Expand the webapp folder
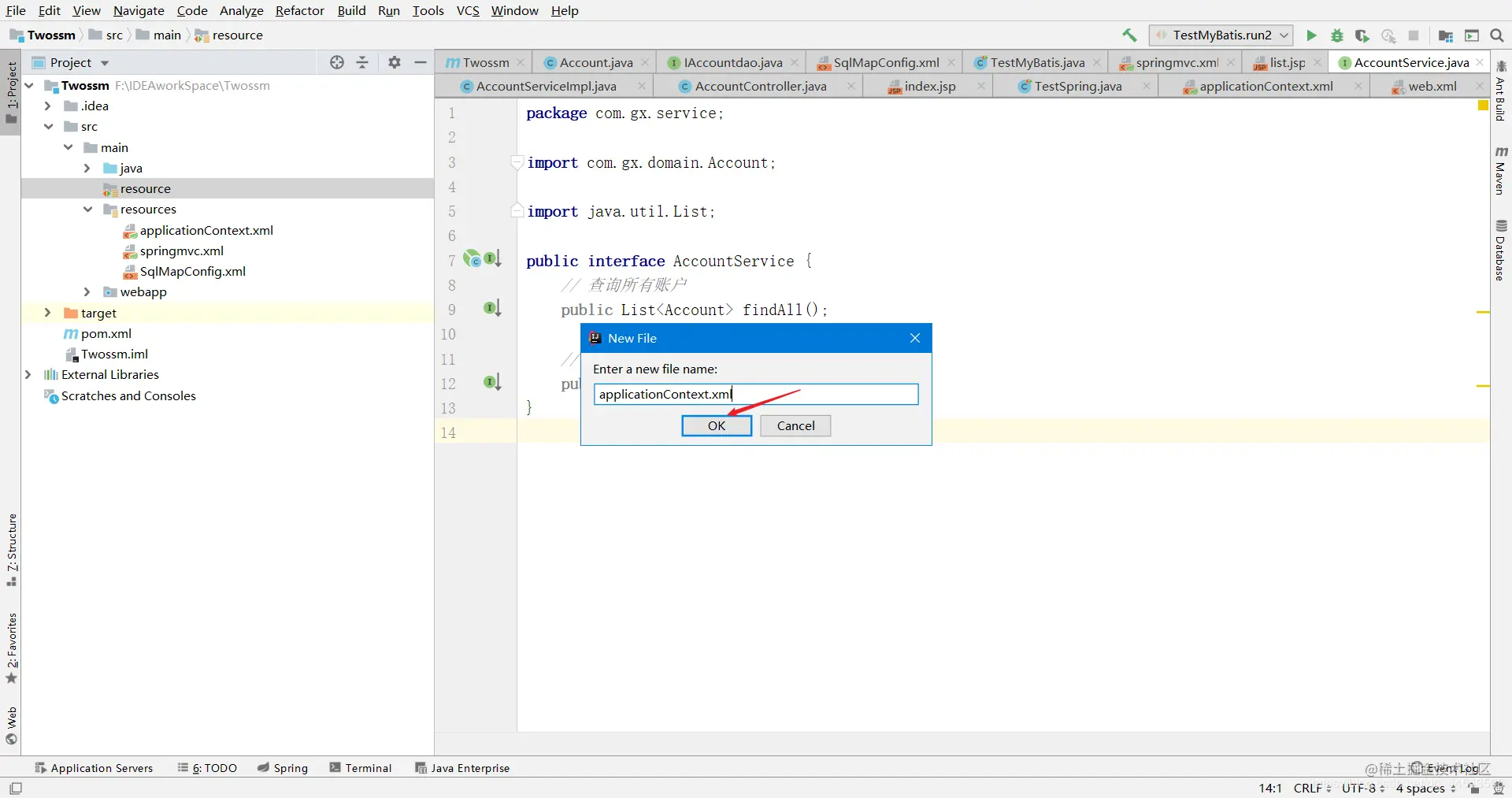1512x798 pixels. tap(87, 291)
